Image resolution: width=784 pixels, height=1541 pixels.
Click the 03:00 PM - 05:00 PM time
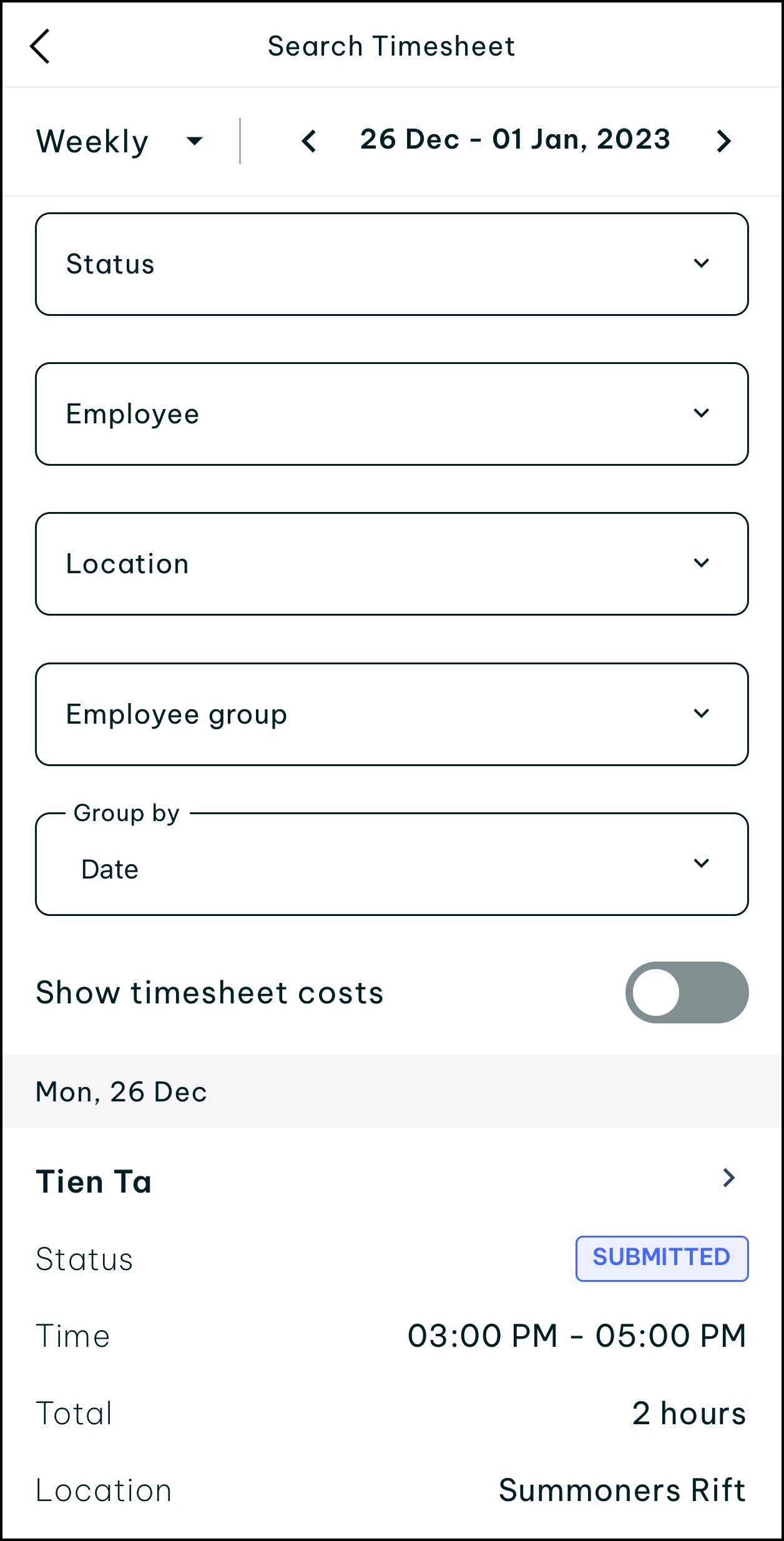click(577, 1336)
